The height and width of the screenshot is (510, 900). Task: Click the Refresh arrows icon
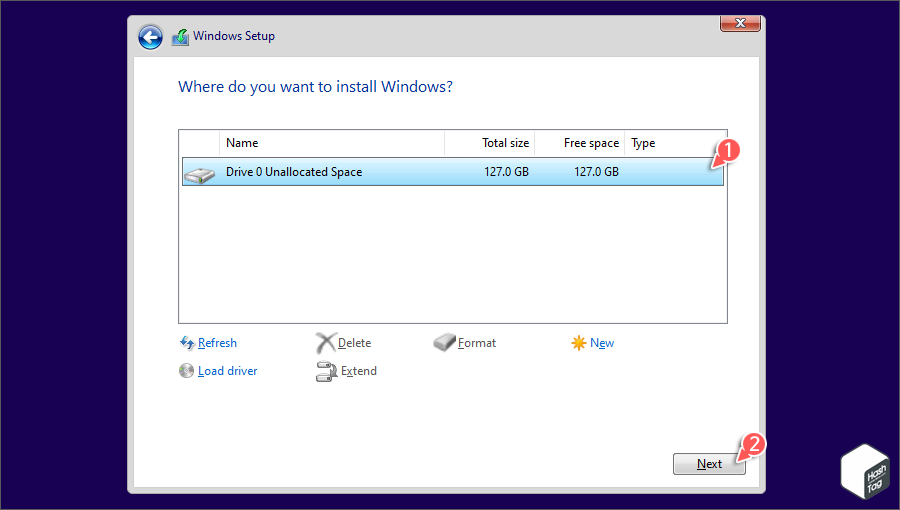[187, 343]
